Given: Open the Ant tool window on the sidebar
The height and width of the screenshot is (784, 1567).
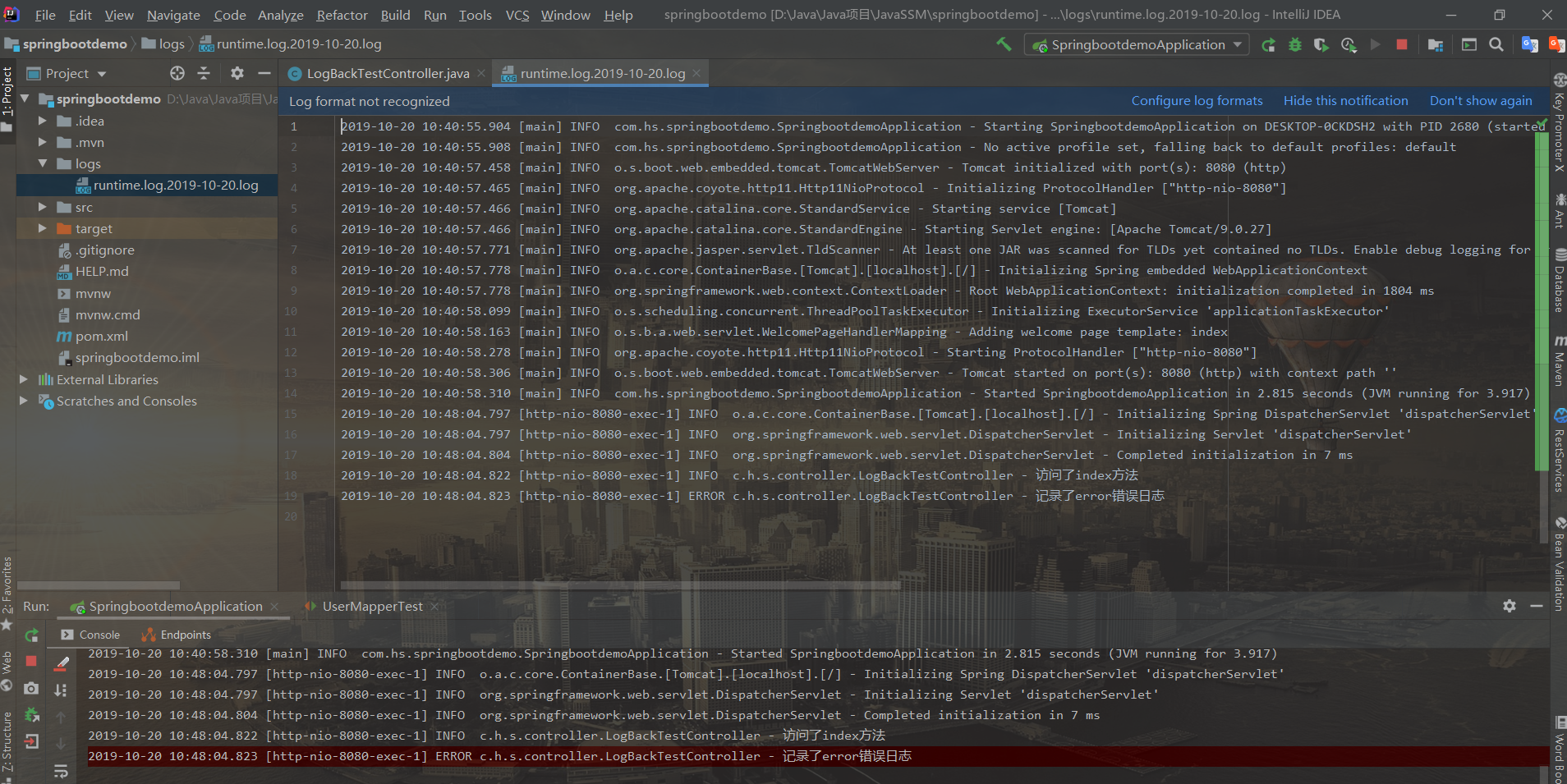Looking at the screenshot, I should pyautogui.click(x=1559, y=211).
